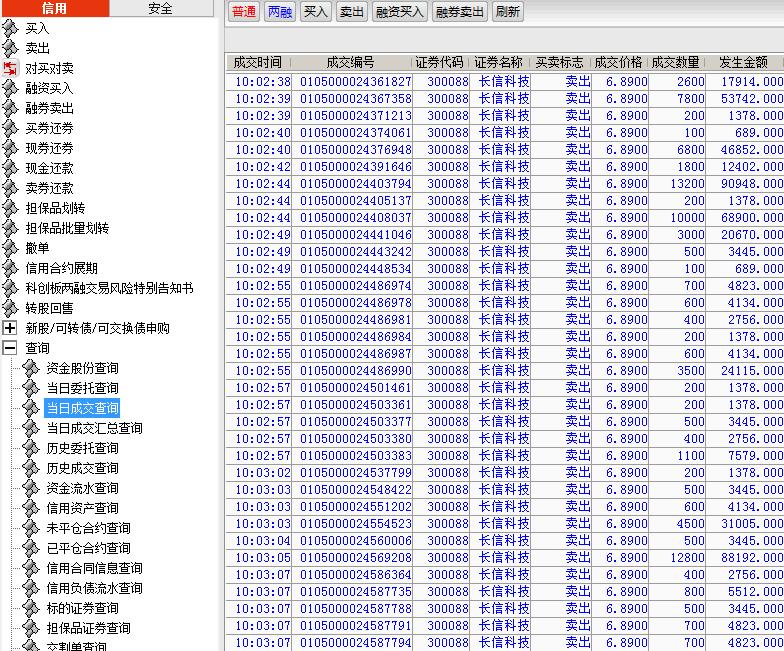The width and height of the screenshot is (784, 651).
Task: Click the 刷新 refresh button
Action: [508, 12]
